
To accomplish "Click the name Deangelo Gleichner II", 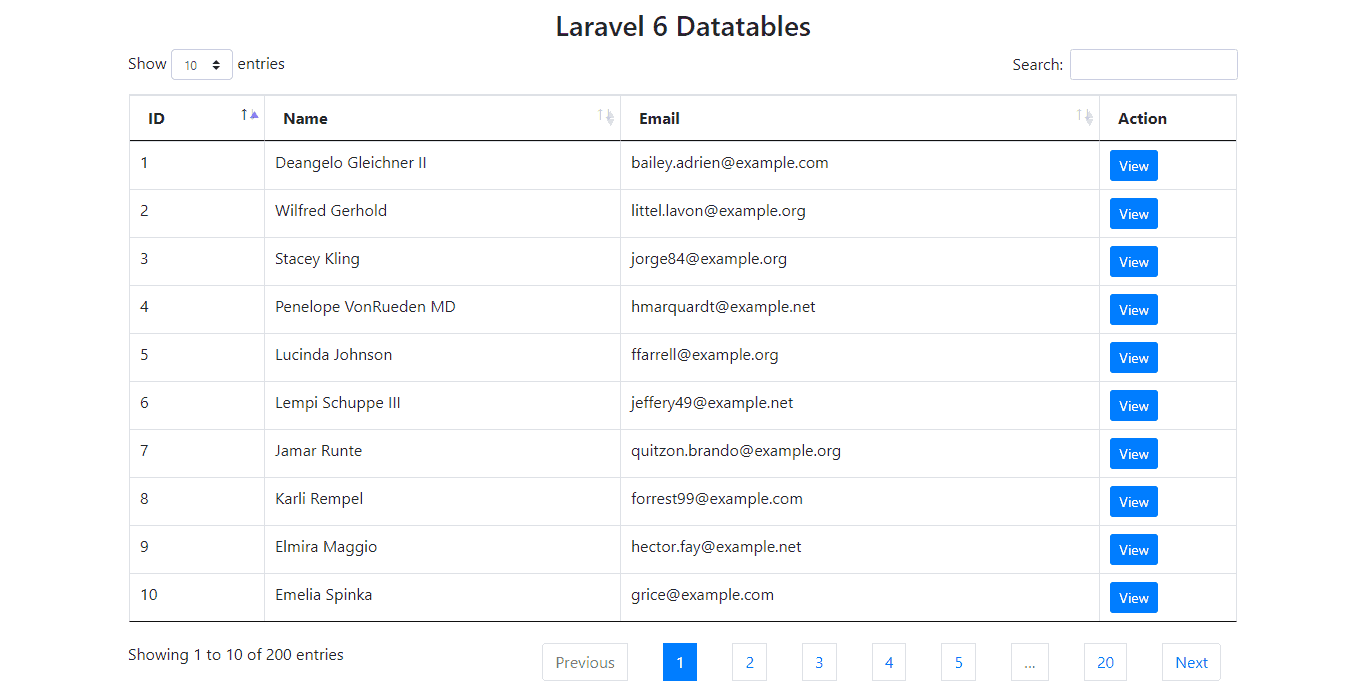I will tap(351, 162).
